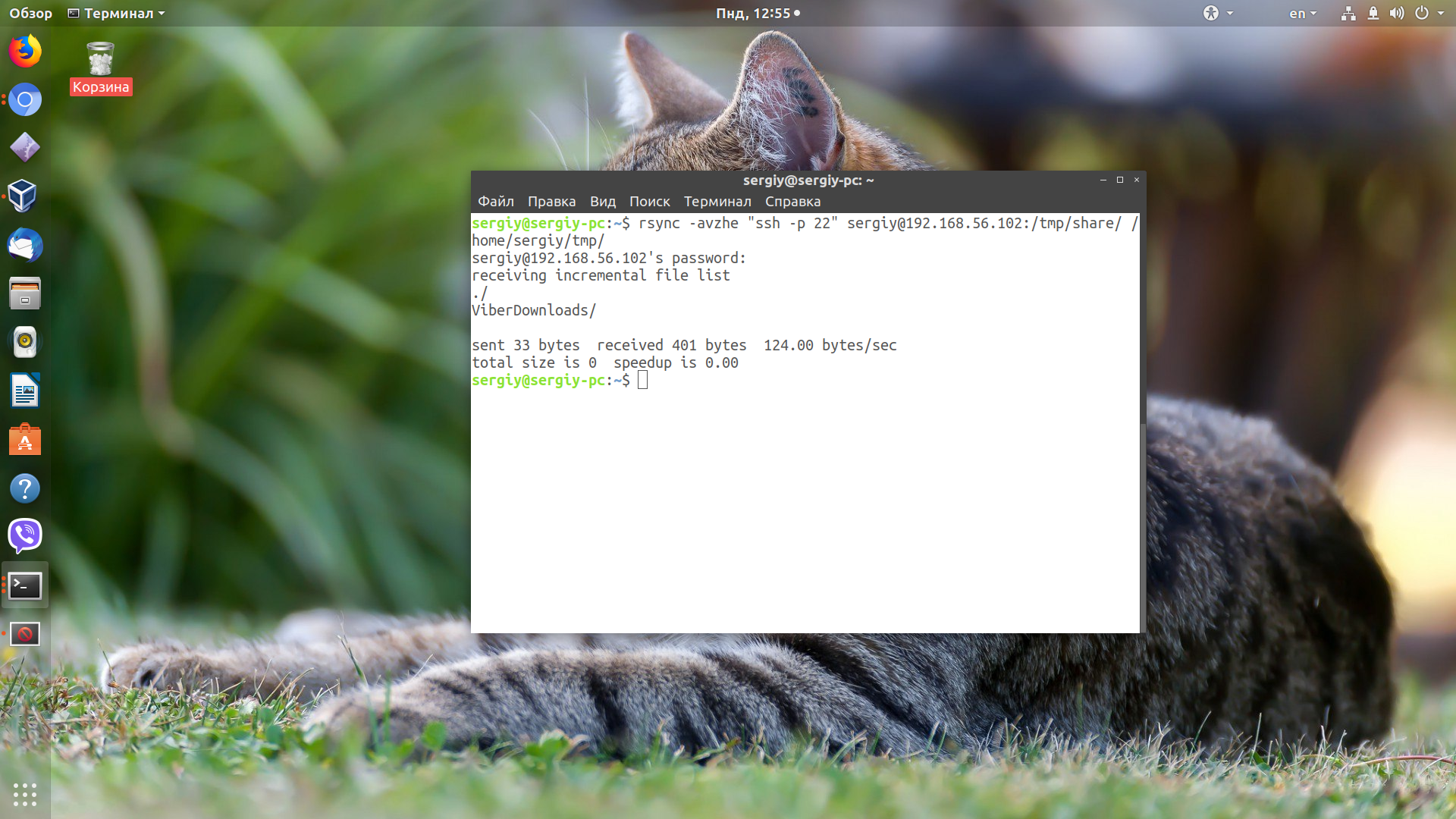
Task: Click the power icon in top bar
Action: tap(1422, 13)
